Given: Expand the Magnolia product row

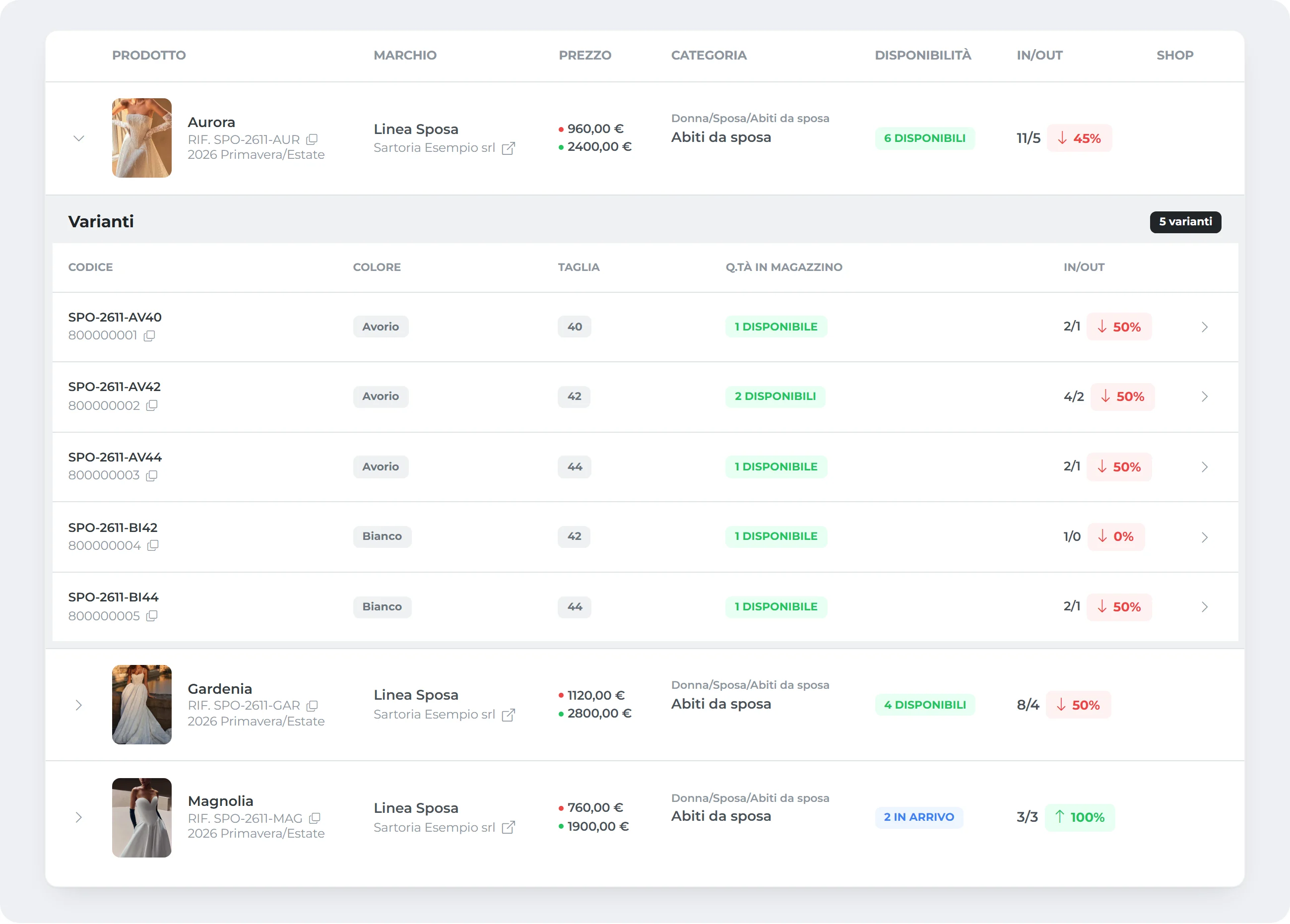Looking at the screenshot, I should coord(79,818).
